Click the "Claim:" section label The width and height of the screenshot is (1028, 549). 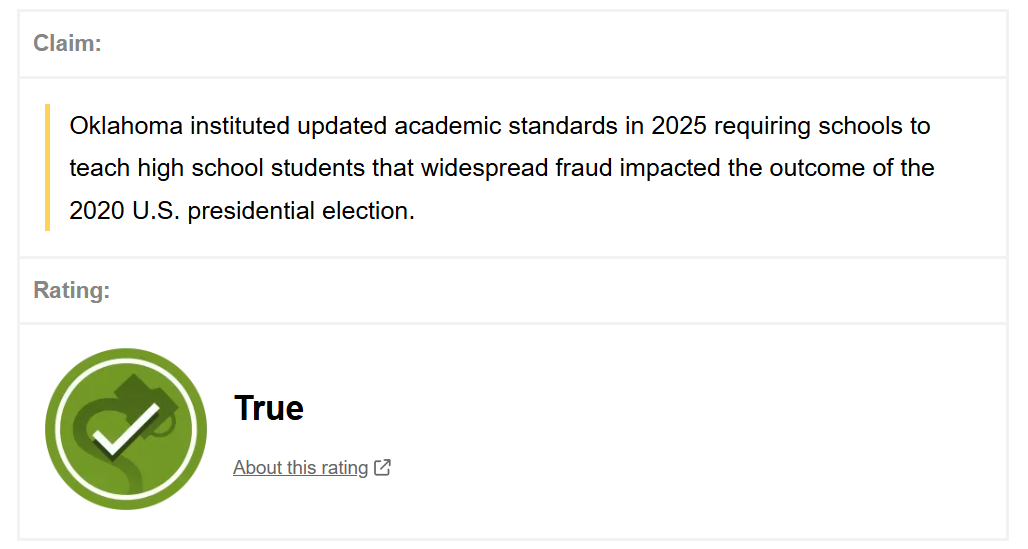pos(67,43)
